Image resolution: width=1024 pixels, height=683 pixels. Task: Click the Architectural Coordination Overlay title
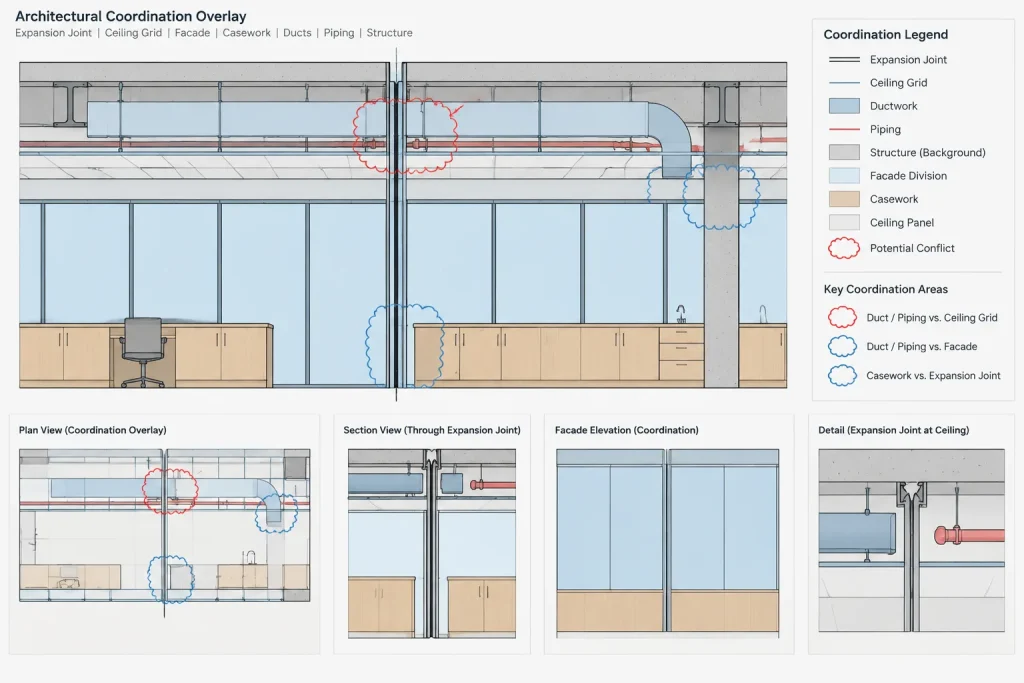tap(131, 16)
